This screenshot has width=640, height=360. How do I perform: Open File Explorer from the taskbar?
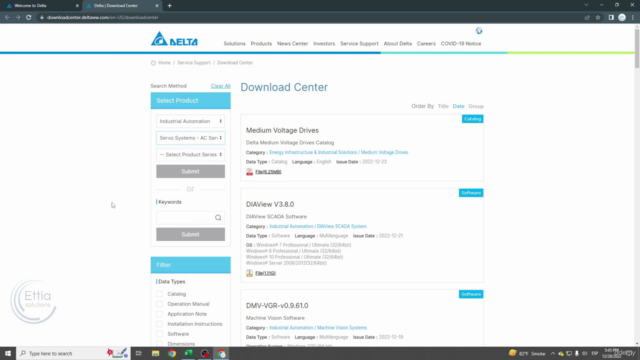click(156, 353)
